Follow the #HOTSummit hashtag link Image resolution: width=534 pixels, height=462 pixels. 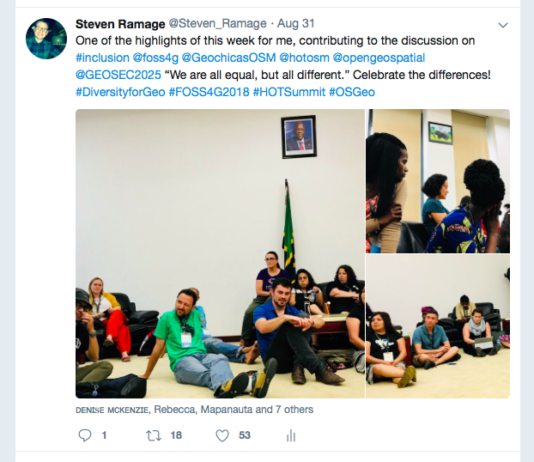click(x=289, y=92)
